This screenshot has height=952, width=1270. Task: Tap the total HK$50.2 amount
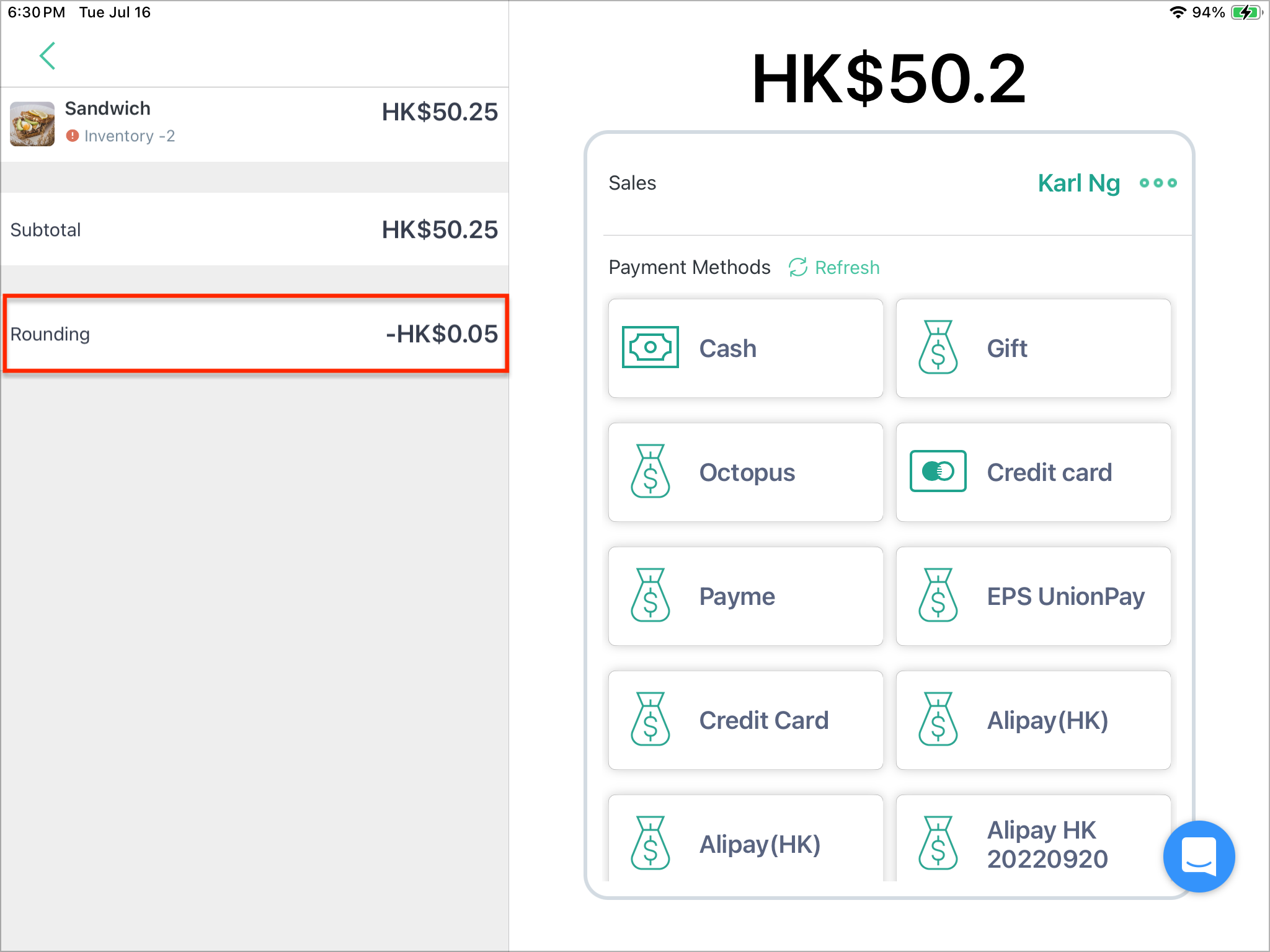point(889,79)
